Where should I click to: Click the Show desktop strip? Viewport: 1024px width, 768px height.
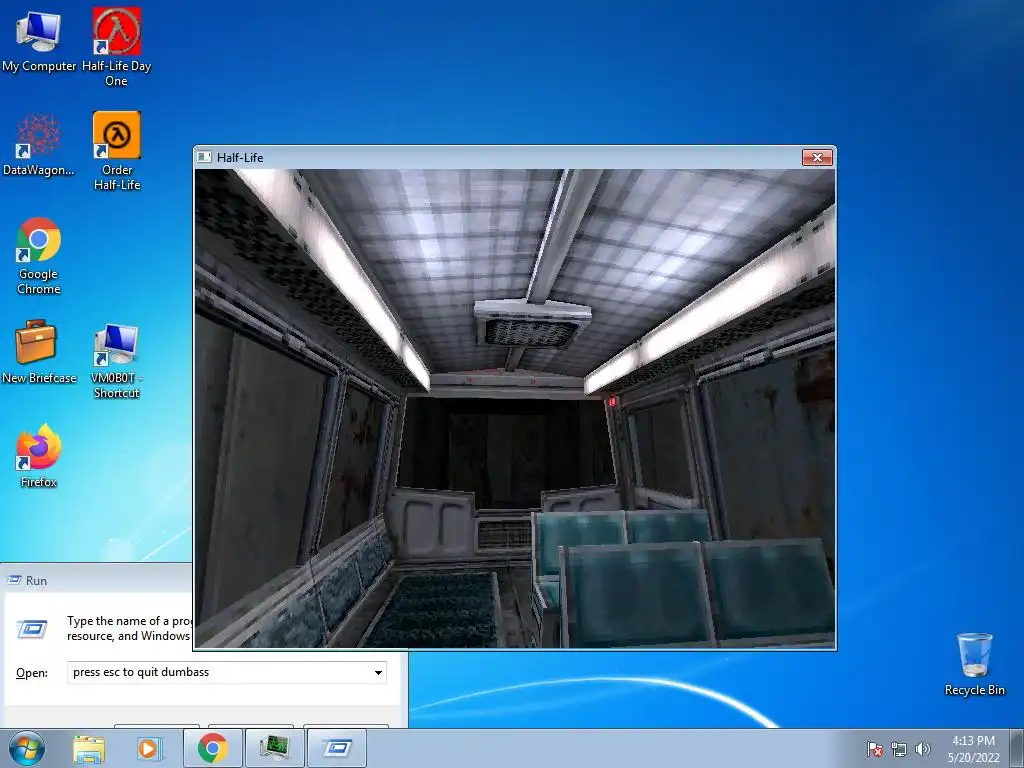1017,748
